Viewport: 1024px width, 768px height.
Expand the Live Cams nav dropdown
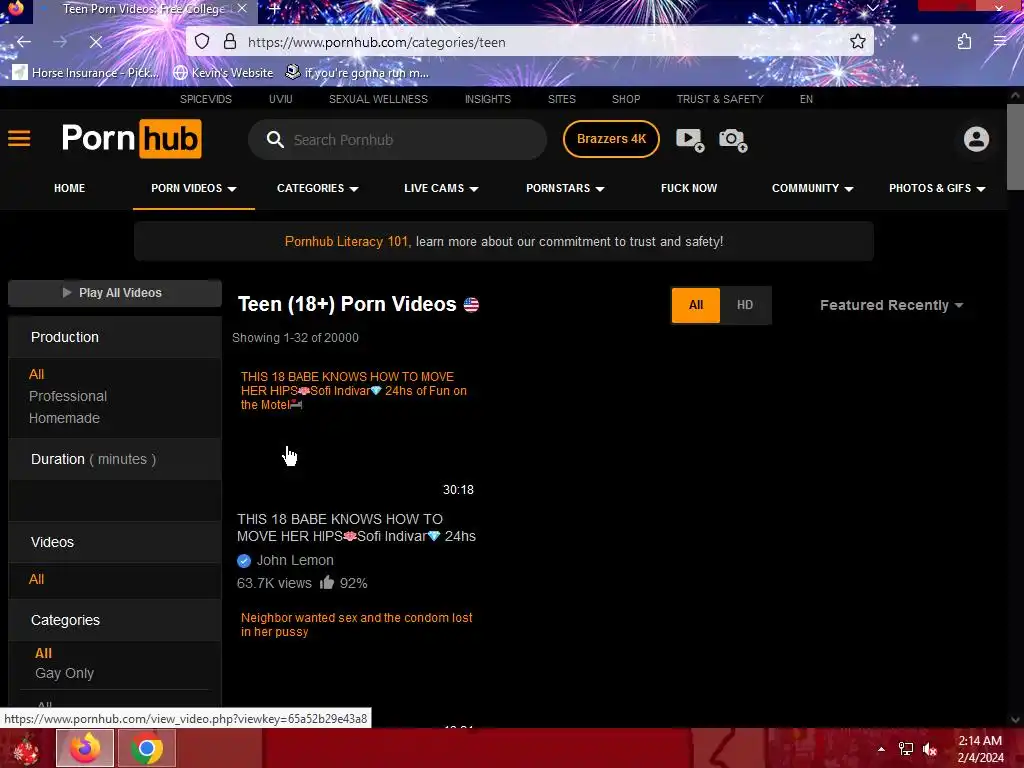pyautogui.click(x=441, y=188)
